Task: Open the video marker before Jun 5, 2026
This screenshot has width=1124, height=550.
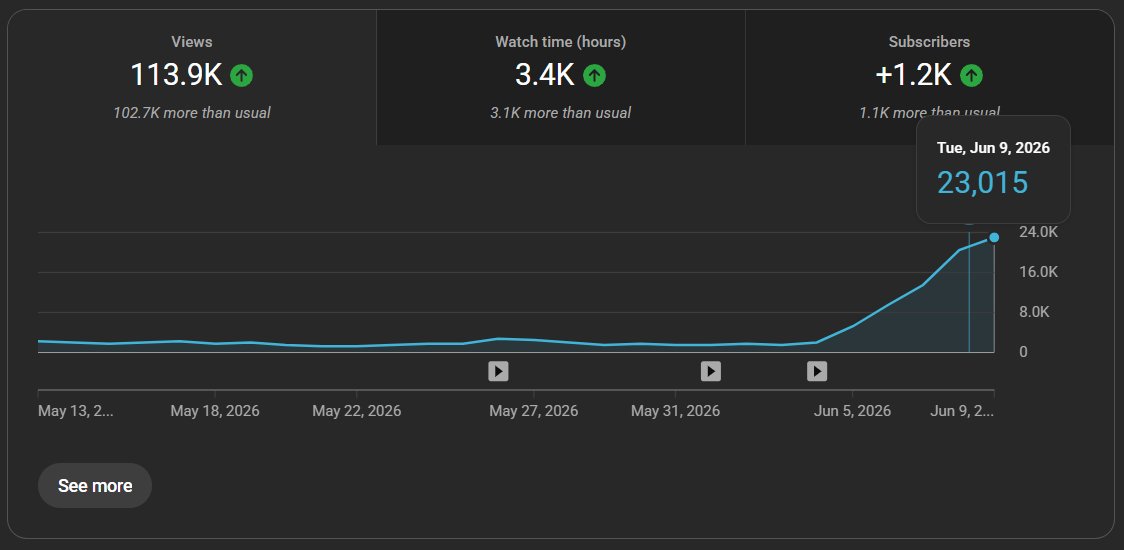Action: pos(816,371)
